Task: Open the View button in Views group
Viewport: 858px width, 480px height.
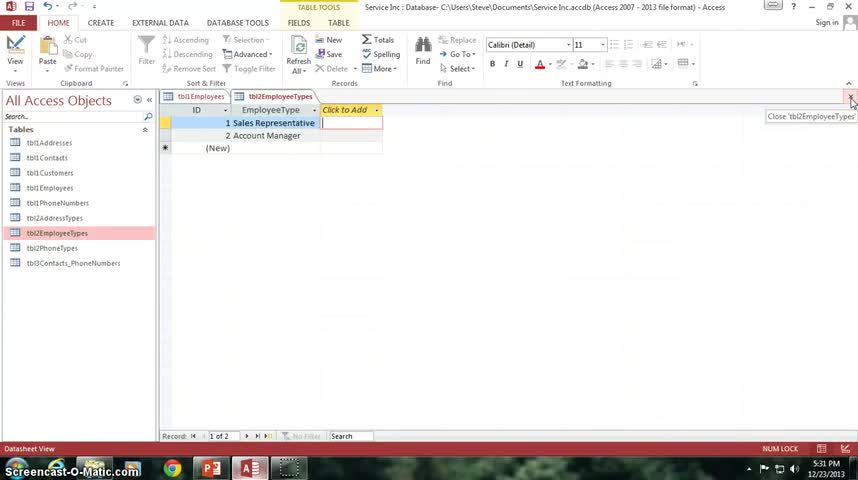Action: pos(15,55)
